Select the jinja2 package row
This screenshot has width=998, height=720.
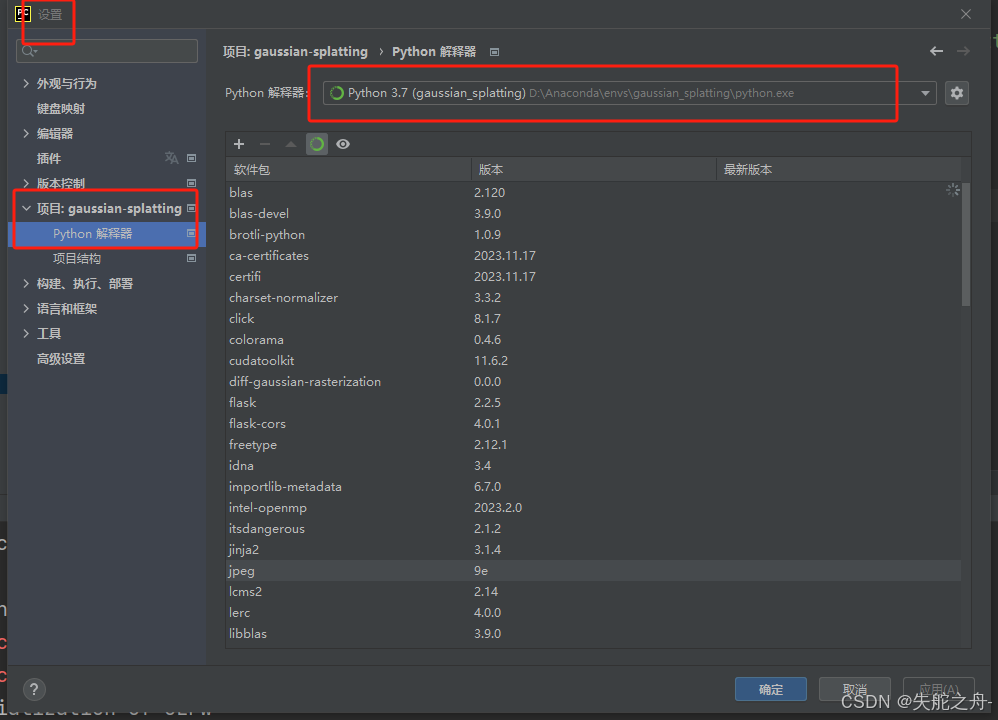click(593, 549)
